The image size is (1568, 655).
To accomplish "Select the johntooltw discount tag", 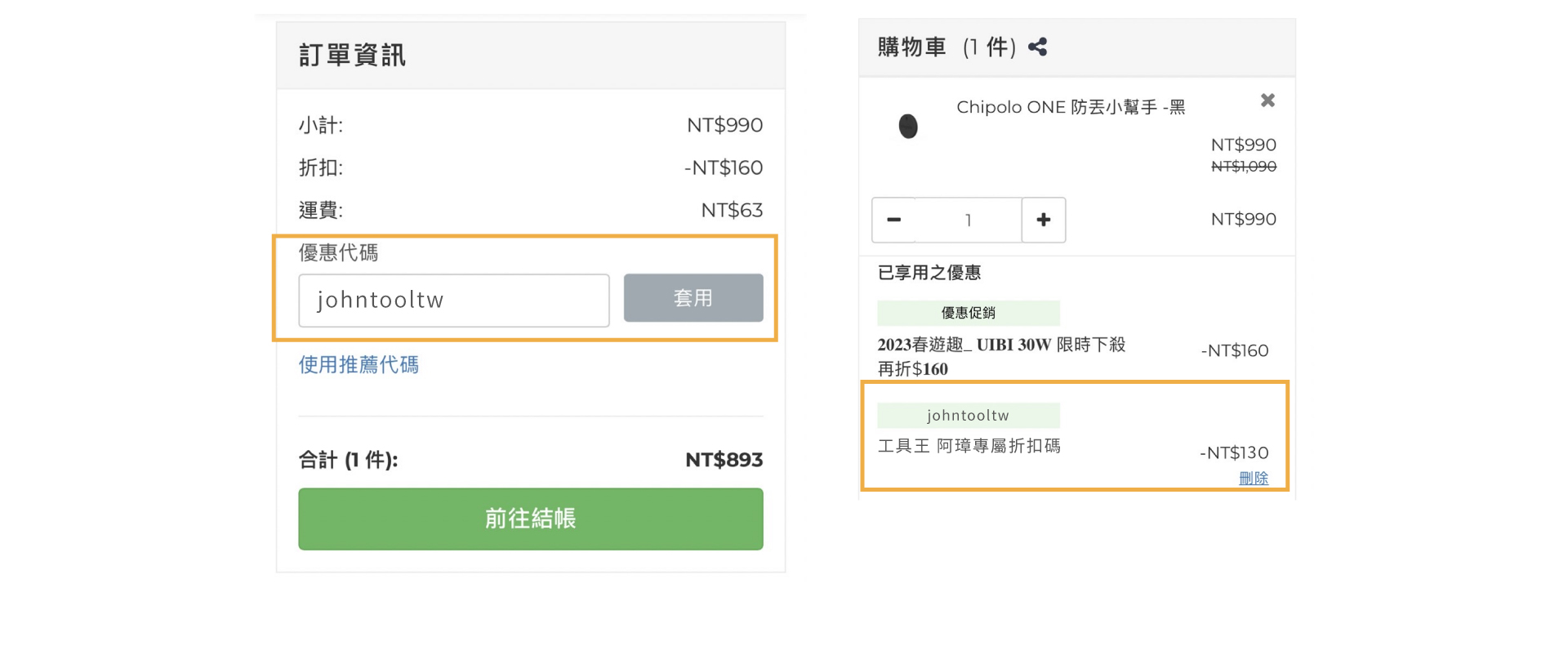I will (968, 415).
